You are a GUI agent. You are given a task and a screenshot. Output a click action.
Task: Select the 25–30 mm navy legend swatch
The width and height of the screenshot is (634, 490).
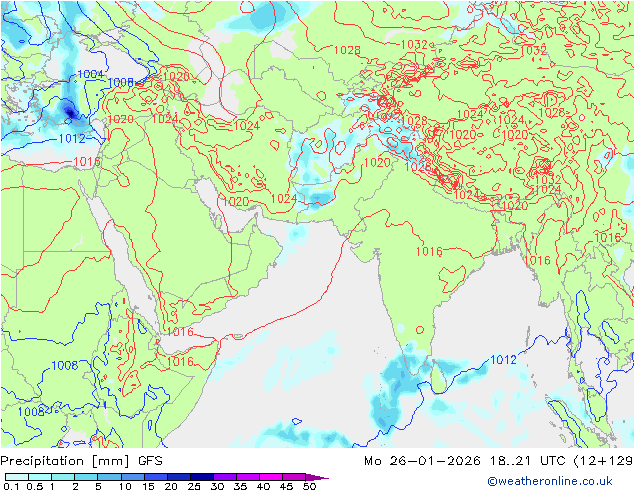[x=201, y=477]
